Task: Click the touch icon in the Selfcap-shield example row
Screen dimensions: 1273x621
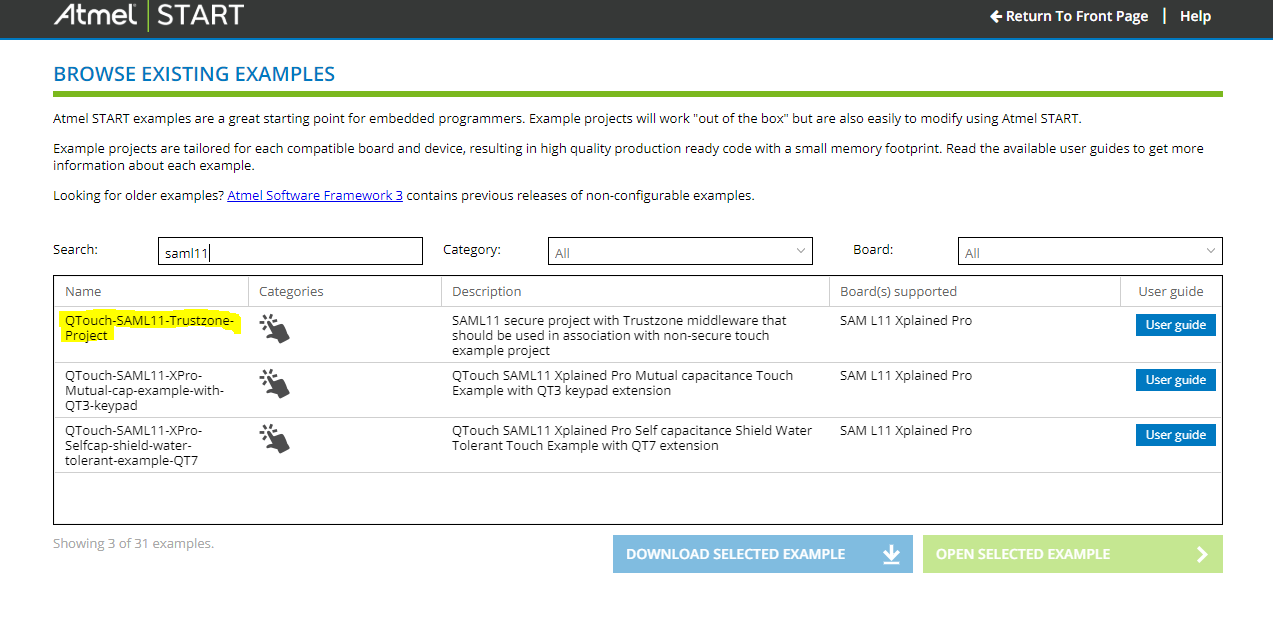Action: point(274,438)
